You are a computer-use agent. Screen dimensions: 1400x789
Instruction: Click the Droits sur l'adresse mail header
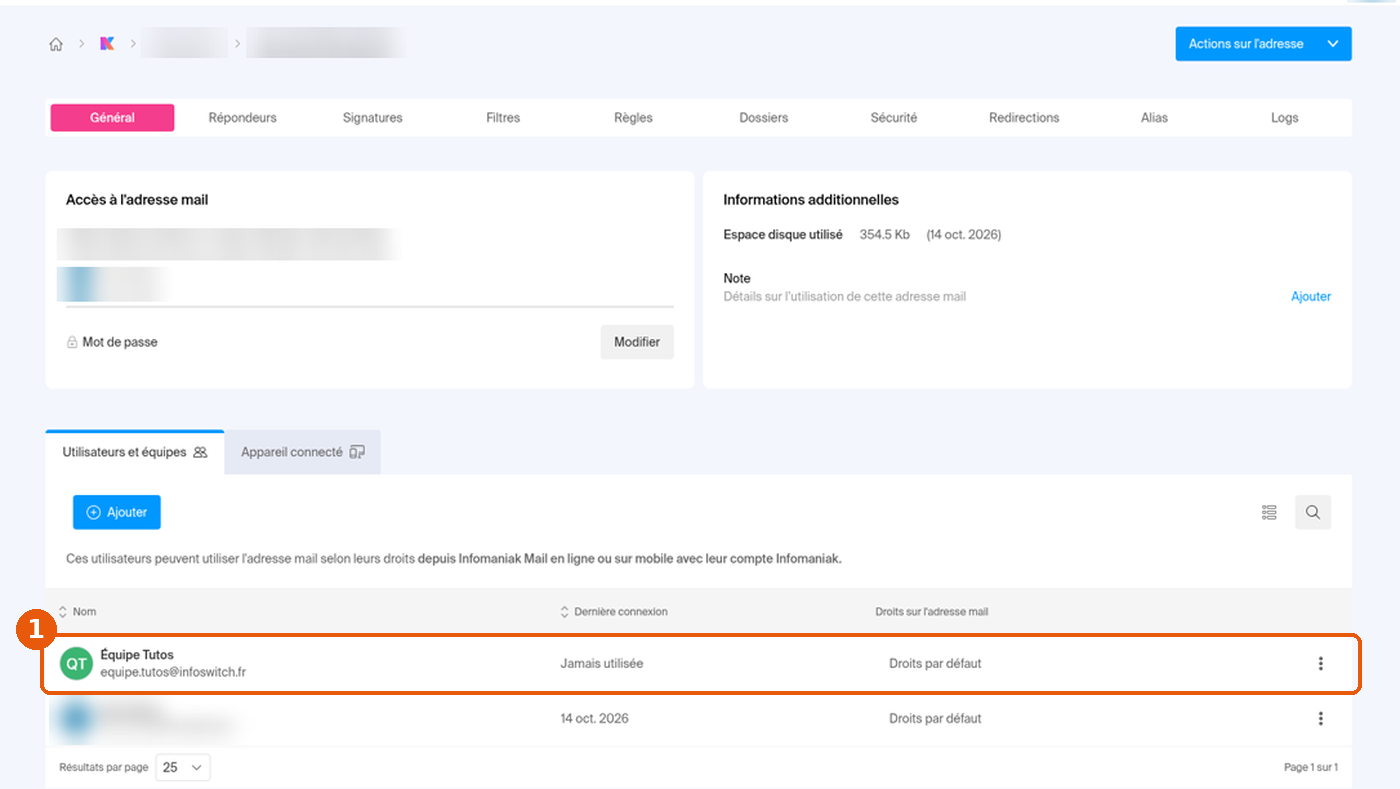[932, 611]
